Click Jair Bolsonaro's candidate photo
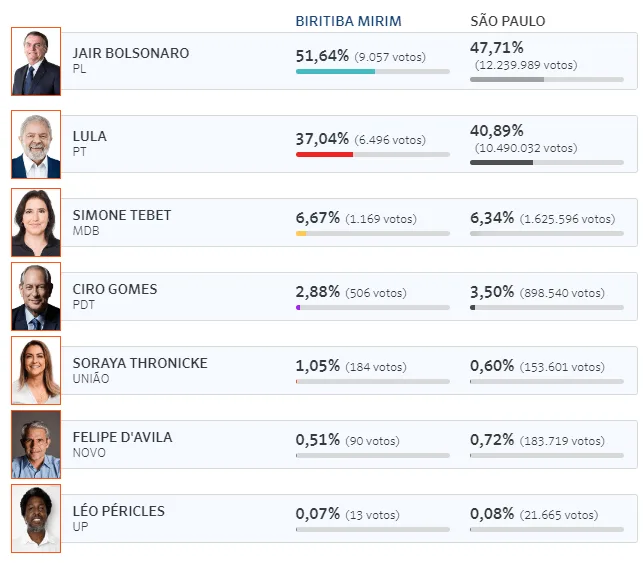643x563 pixels. [x=36, y=61]
